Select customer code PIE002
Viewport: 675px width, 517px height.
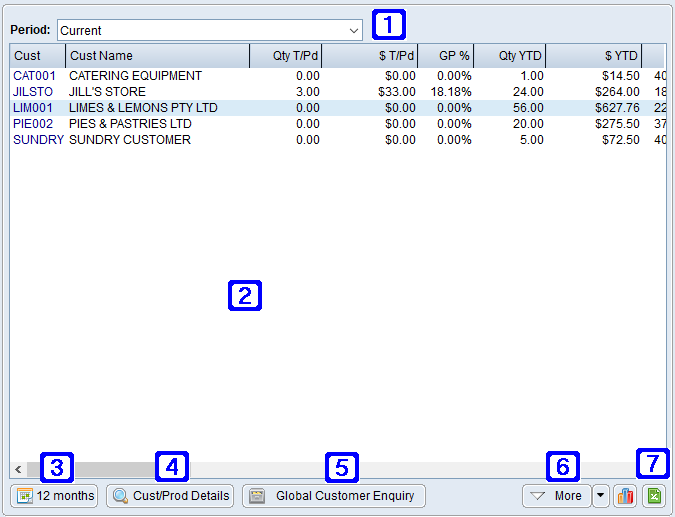coord(33,124)
